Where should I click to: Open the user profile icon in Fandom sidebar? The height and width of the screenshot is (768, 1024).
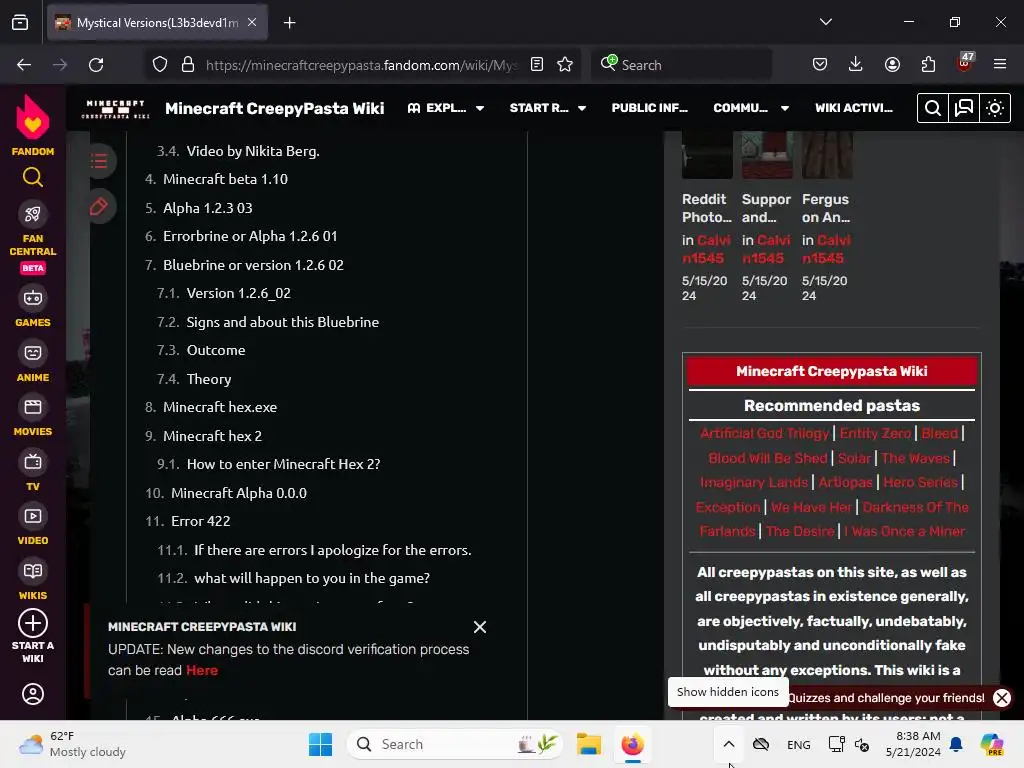33,694
